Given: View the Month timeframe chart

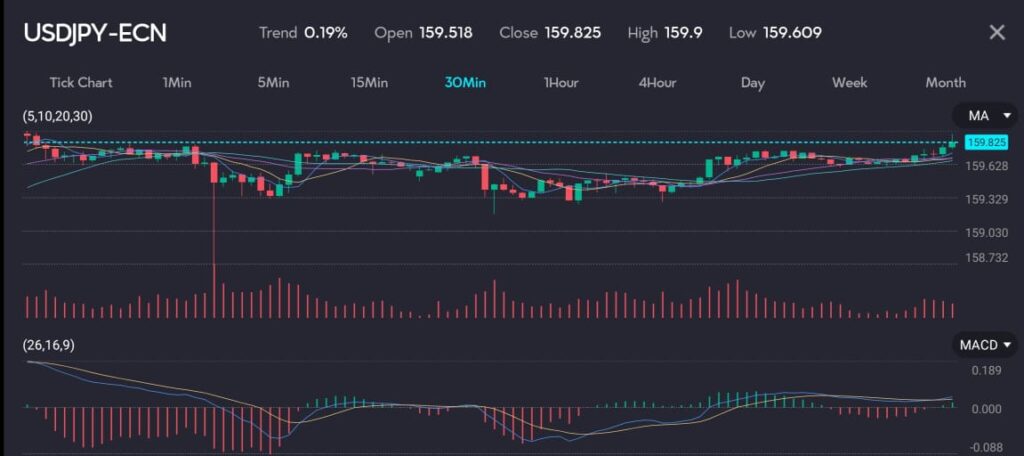Looking at the screenshot, I should (x=945, y=82).
